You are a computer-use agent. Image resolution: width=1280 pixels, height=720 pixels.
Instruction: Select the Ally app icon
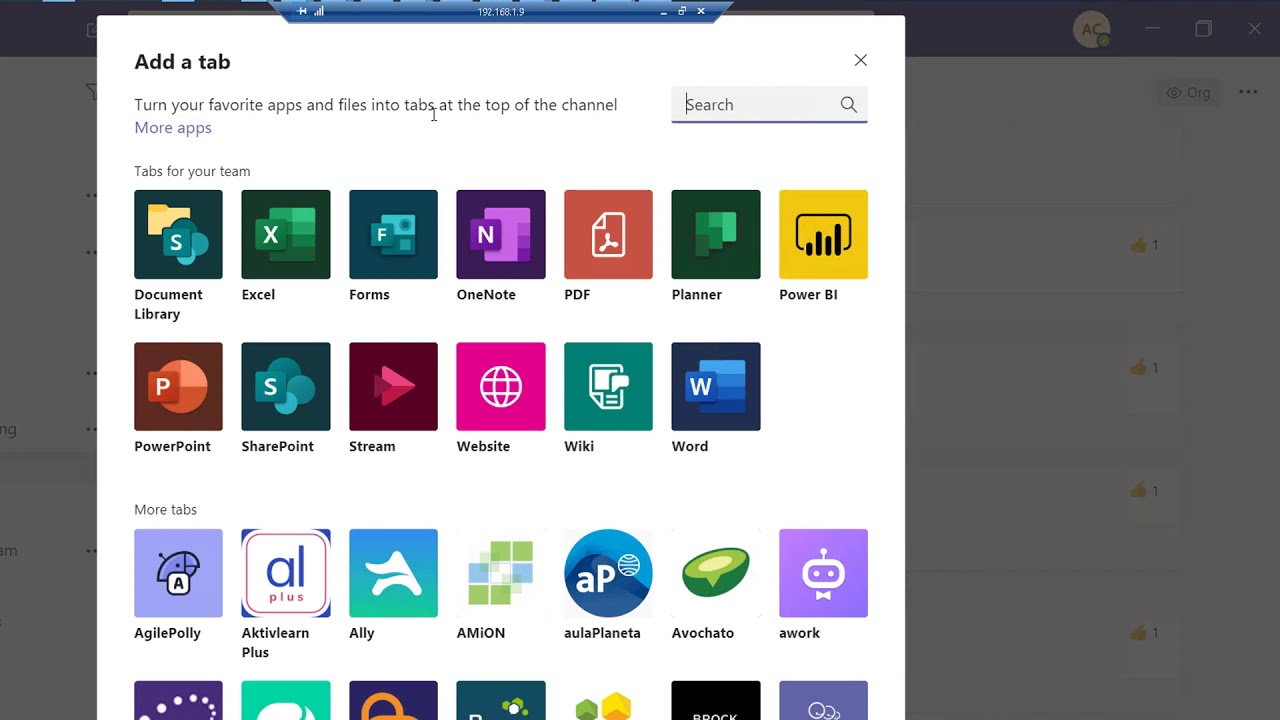tap(393, 573)
